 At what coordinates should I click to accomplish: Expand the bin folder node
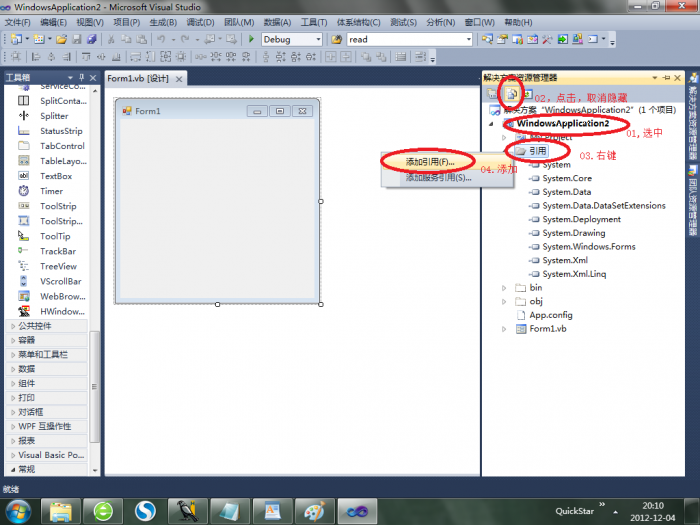pyautogui.click(x=504, y=288)
